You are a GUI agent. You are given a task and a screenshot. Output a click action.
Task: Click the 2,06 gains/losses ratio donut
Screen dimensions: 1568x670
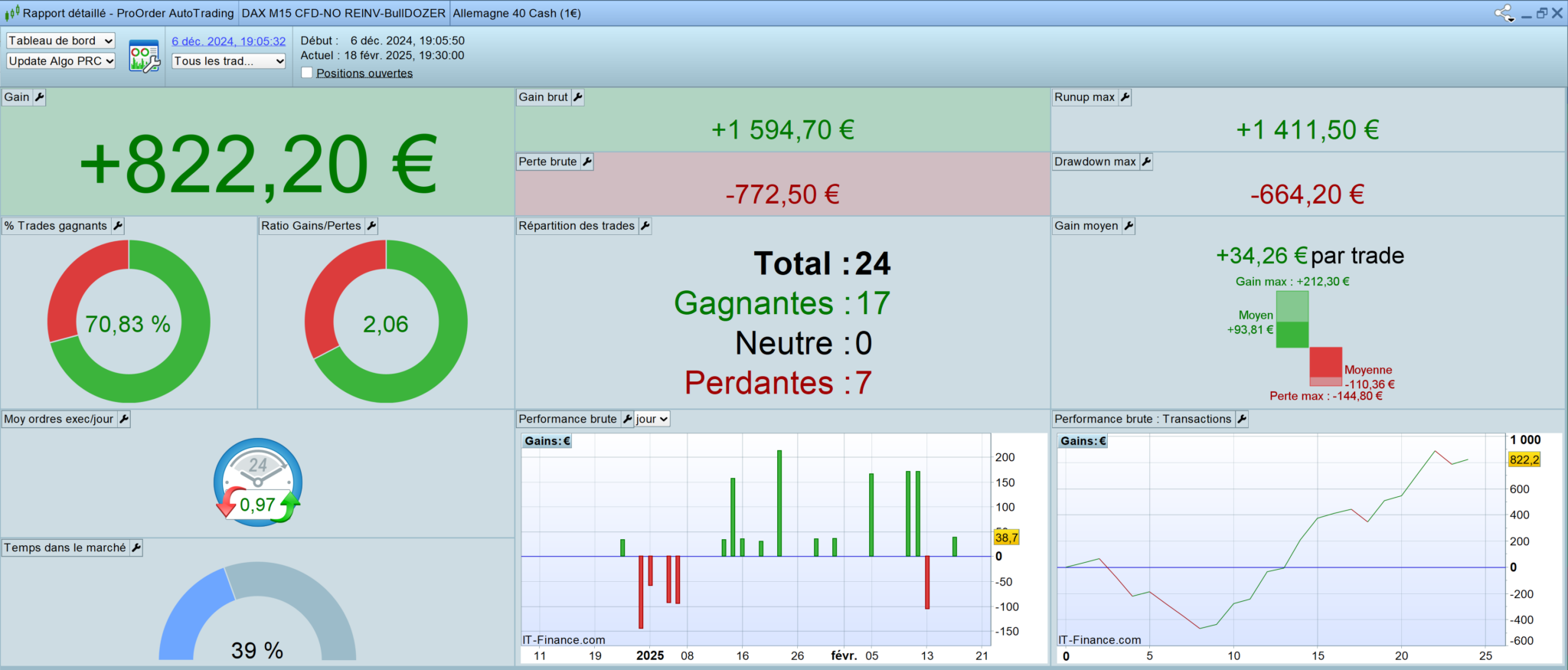[386, 322]
